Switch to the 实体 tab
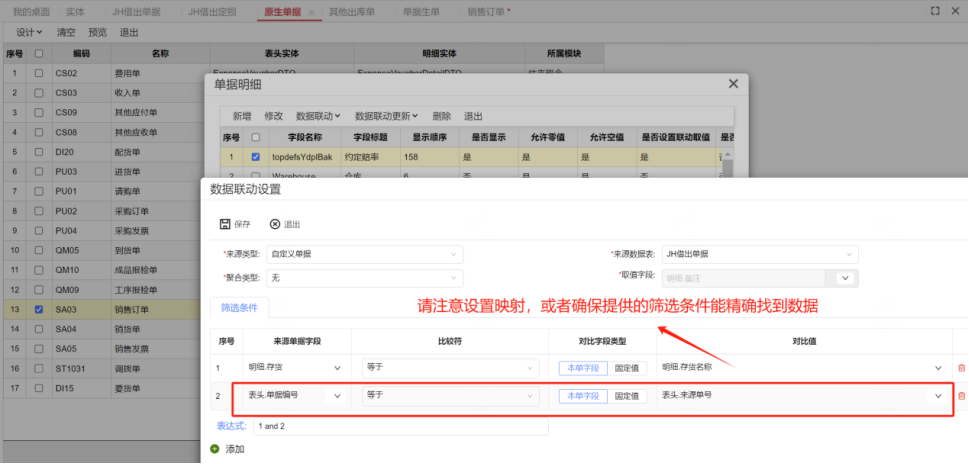Viewport: 969px width, 464px height. 75,12
